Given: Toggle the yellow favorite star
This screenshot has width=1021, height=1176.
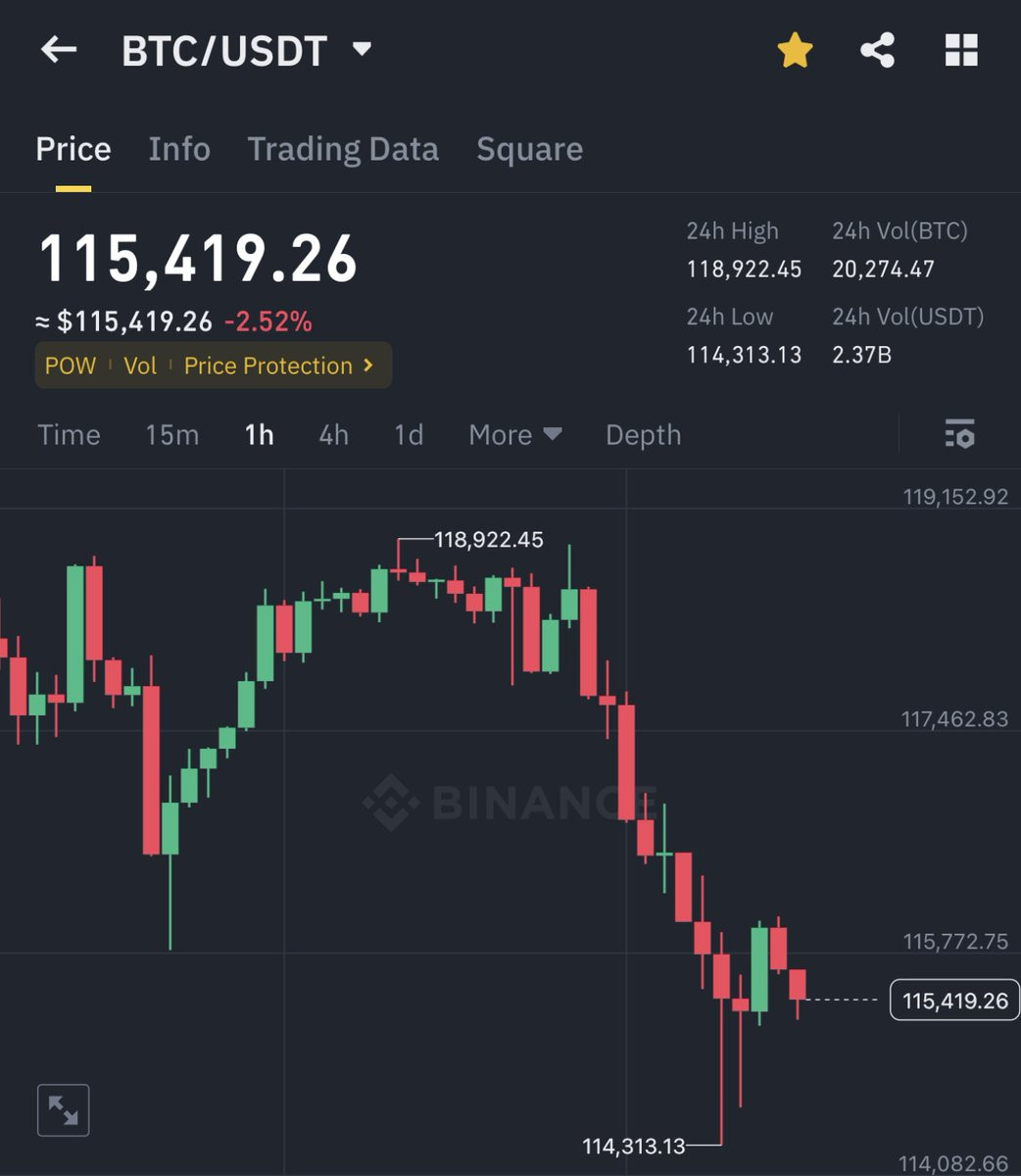Looking at the screenshot, I should point(795,50).
